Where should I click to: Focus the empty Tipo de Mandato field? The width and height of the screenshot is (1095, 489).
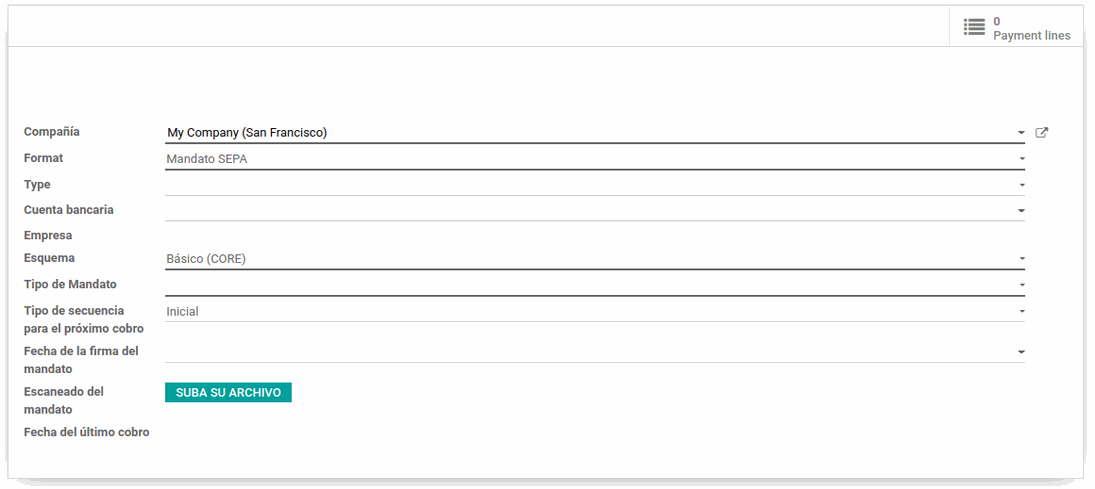coord(588,285)
